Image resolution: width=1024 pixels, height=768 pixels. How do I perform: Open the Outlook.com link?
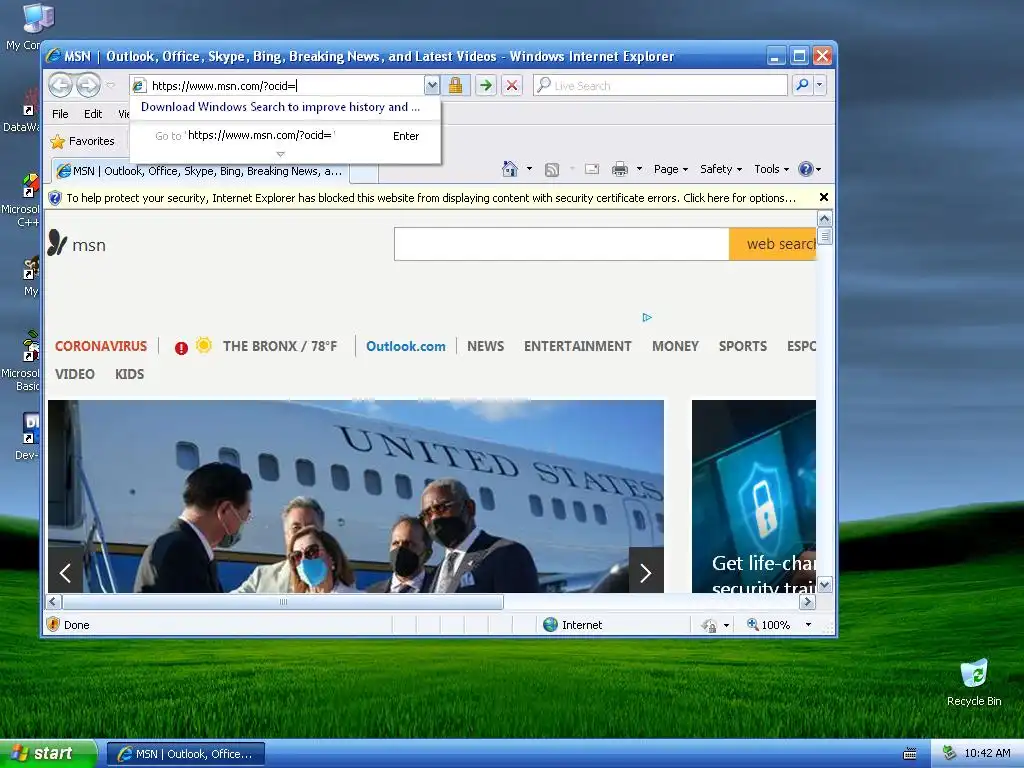[x=406, y=346]
